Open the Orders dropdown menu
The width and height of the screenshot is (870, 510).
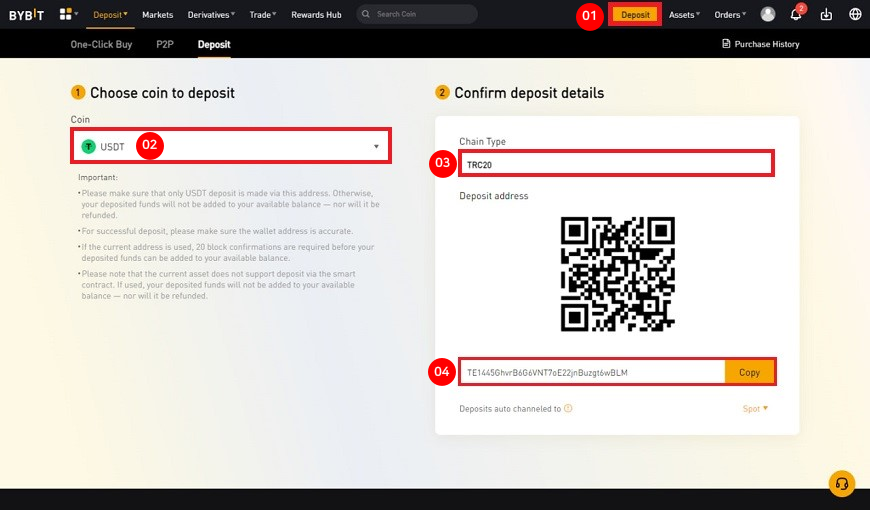[730, 15]
